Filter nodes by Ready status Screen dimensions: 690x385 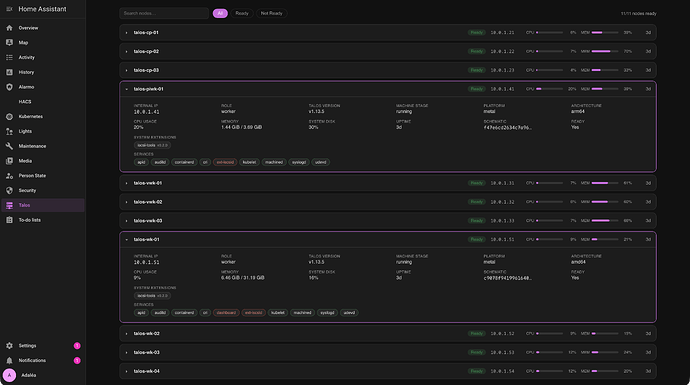pos(242,13)
